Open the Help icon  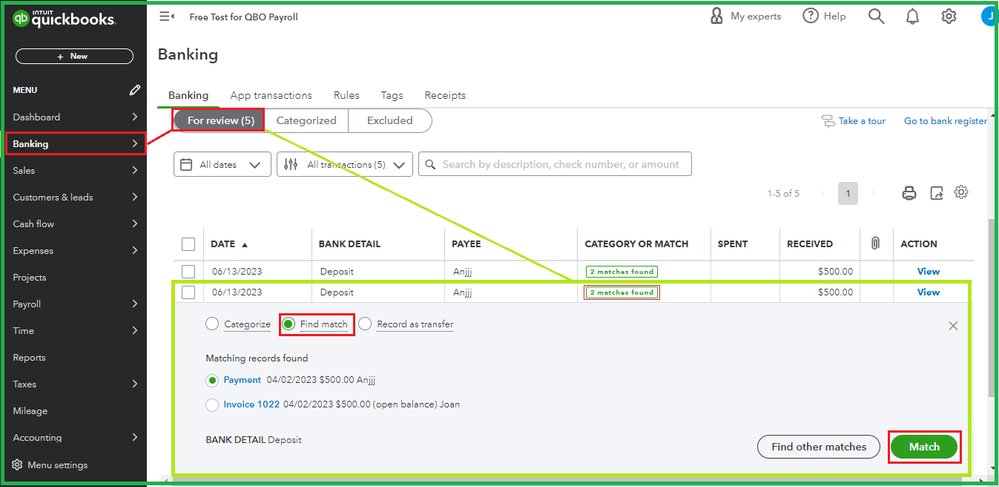pyautogui.click(x=810, y=17)
